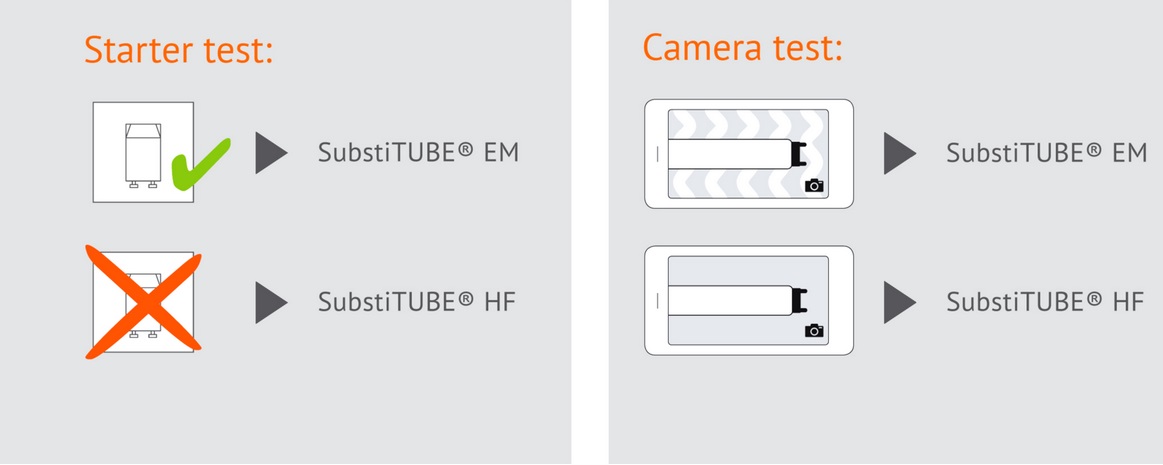Click the "Starter test:" heading
The image size is (1163, 465).
click(x=179, y=50)
